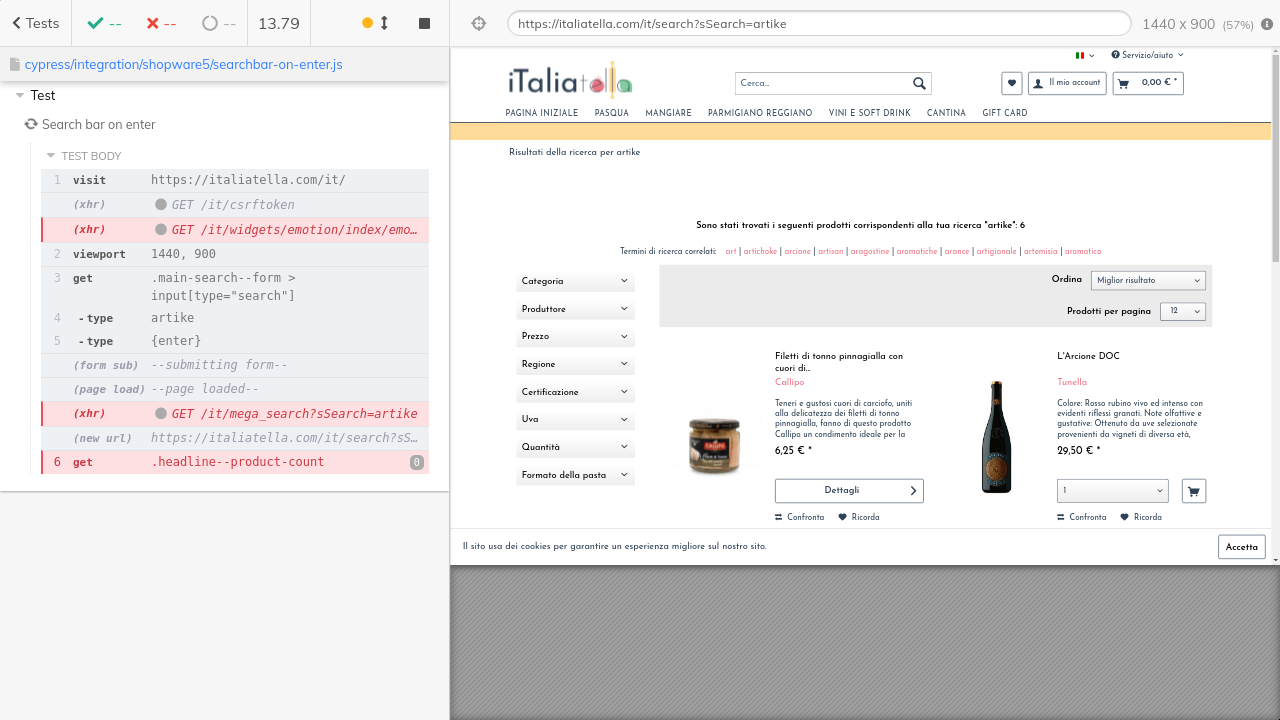Open the VINI E SOFT DRINK menu
This screenshot has width=1280, height=720.
pos(869,114)
